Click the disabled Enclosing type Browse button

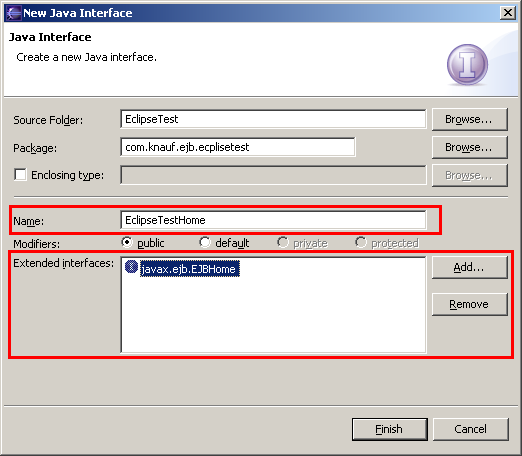click(470, 175)
